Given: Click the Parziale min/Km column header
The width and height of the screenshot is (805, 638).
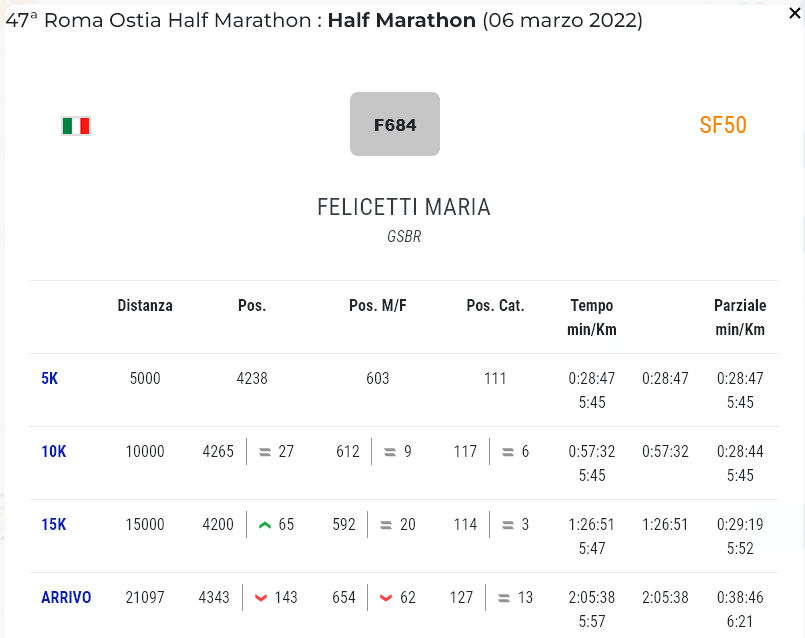Looking at the screenshot, I should coord(740,317).
